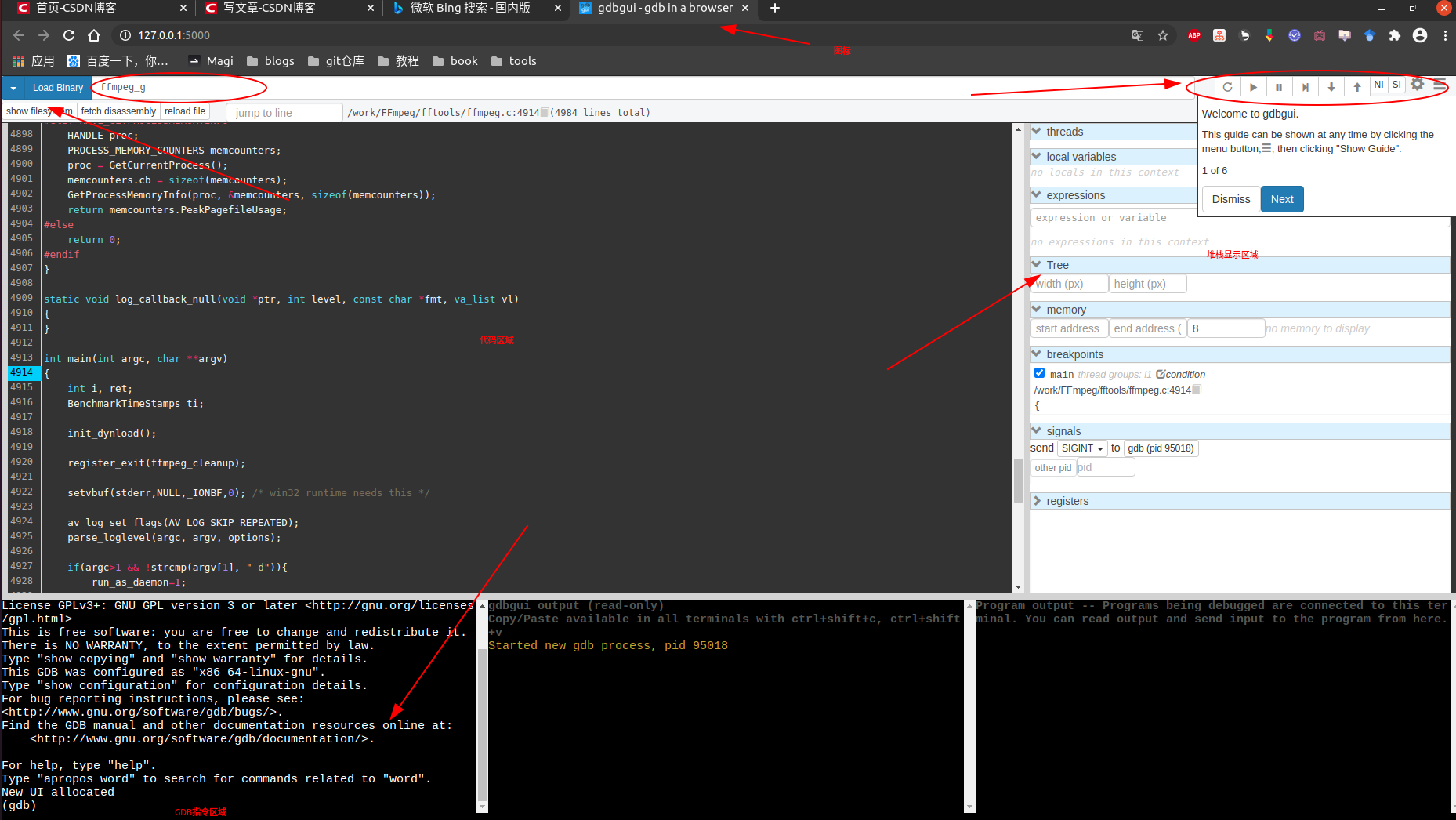Toggle SI instruction stepping mode

coord(1396,84)
